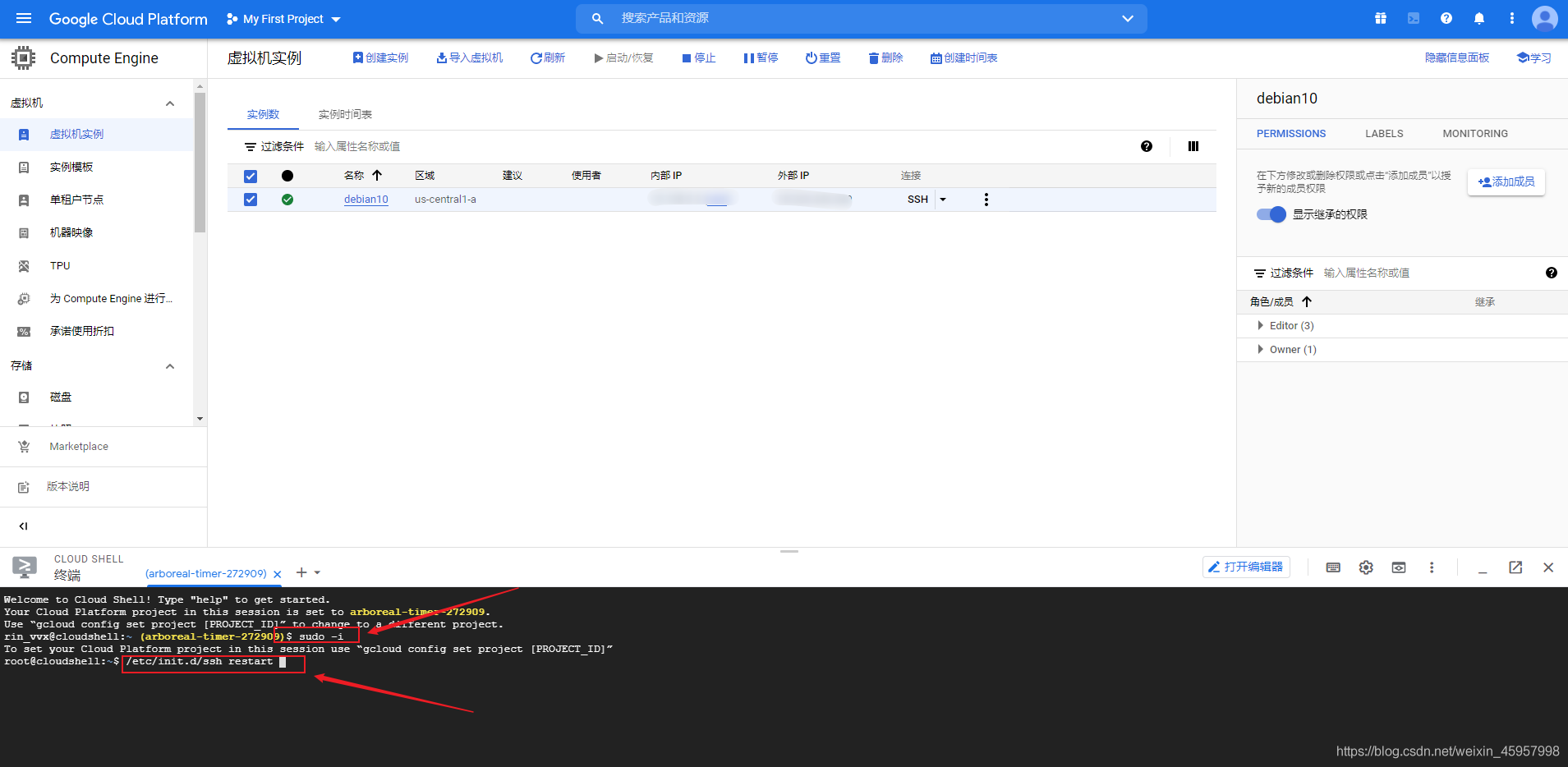Viewport: 1568px width, 767px height.
Task: Click the permissions filter help icon
Action: [x=1552, y=273]
